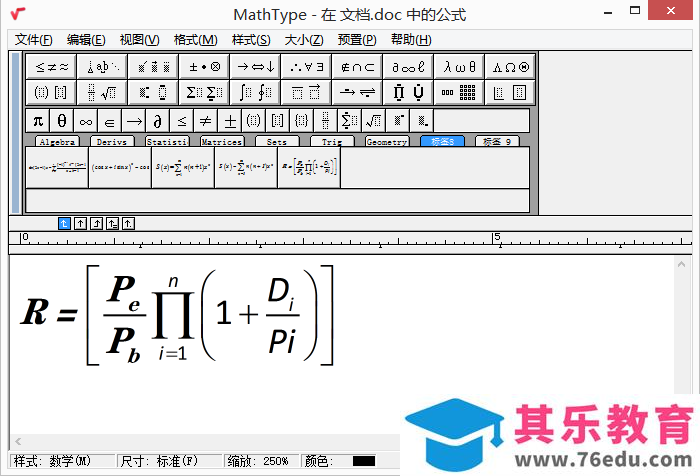Insert the not-equal symbol from small bar
Image resolution: width=700 pixels, height=476 pixels.
tap(206, 121)
